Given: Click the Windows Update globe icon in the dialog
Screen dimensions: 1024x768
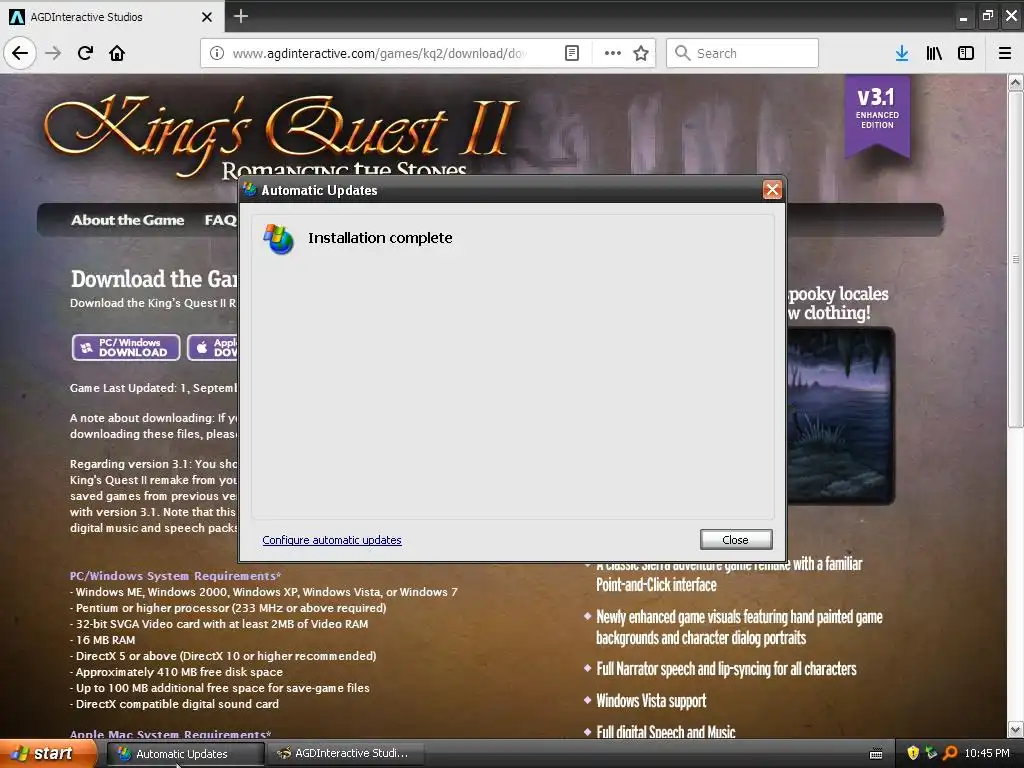Looking at the screenshot, I should pyautogui.click(x=278, y=239).
